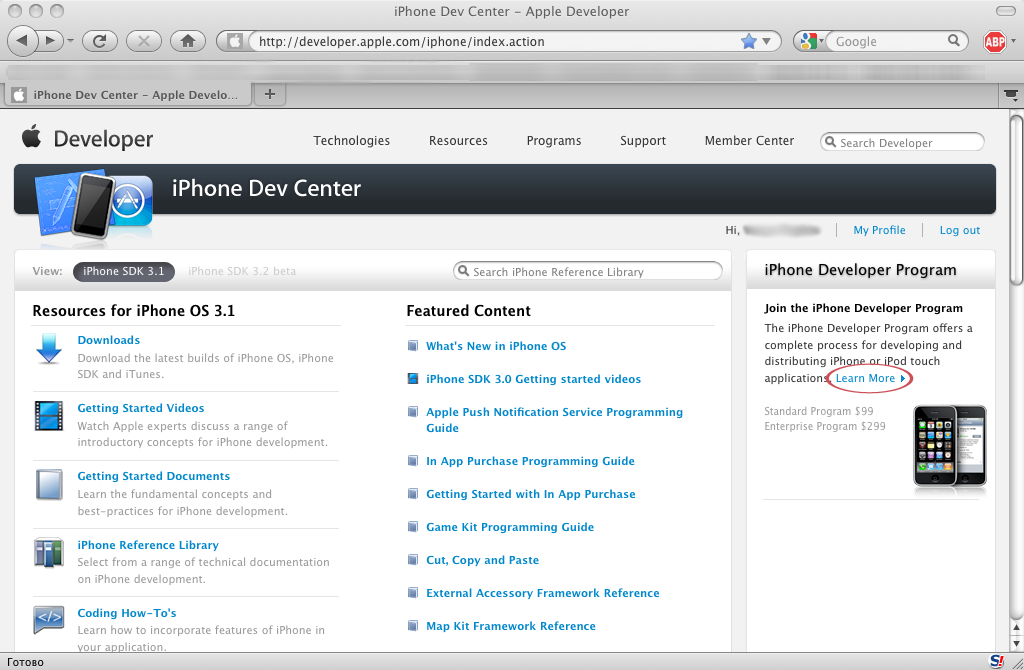Click the scrollbar down arrow

[x=1016, y=643]
